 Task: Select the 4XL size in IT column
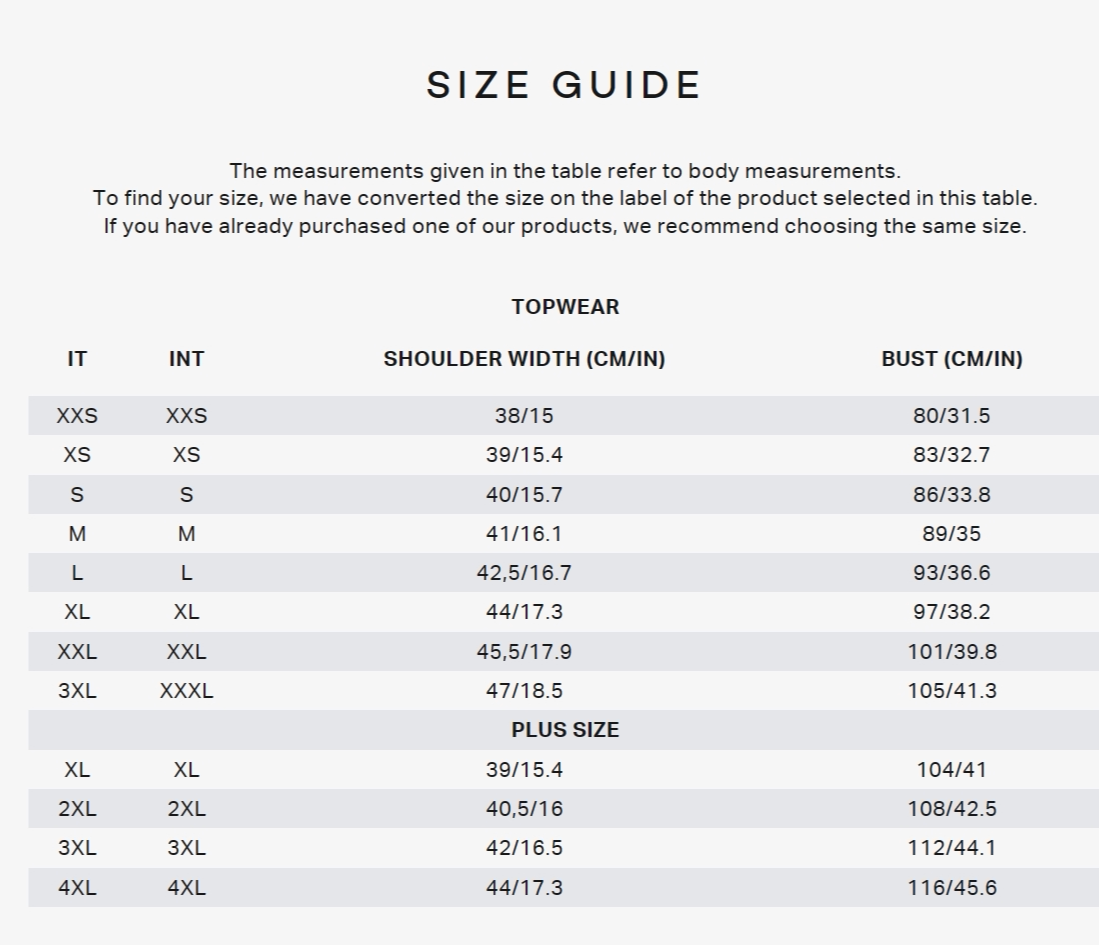(77, 888)
